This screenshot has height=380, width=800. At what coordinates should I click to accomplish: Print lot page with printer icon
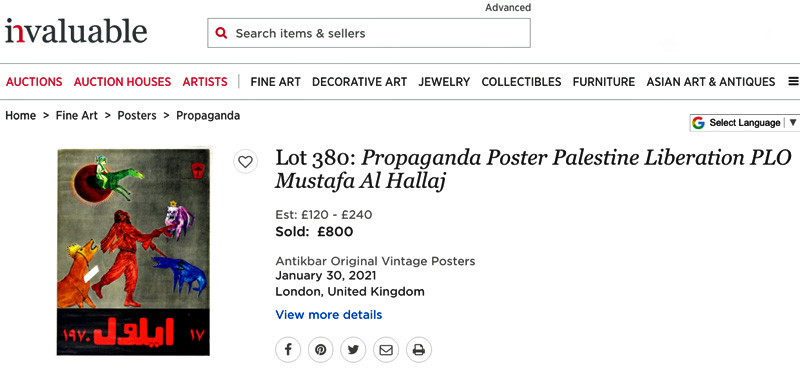(x=419, y=350)
